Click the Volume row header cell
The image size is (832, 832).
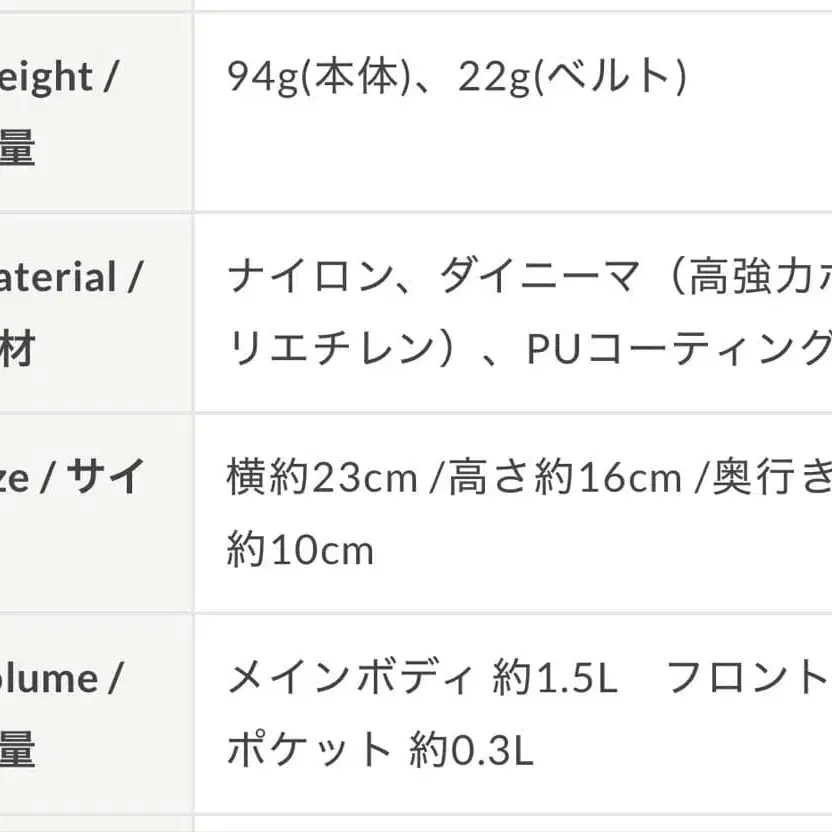(96, 714)
